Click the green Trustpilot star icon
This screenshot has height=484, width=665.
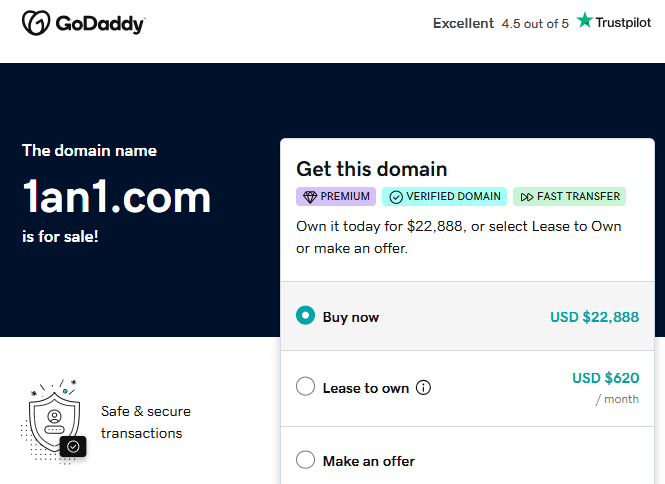584,20
